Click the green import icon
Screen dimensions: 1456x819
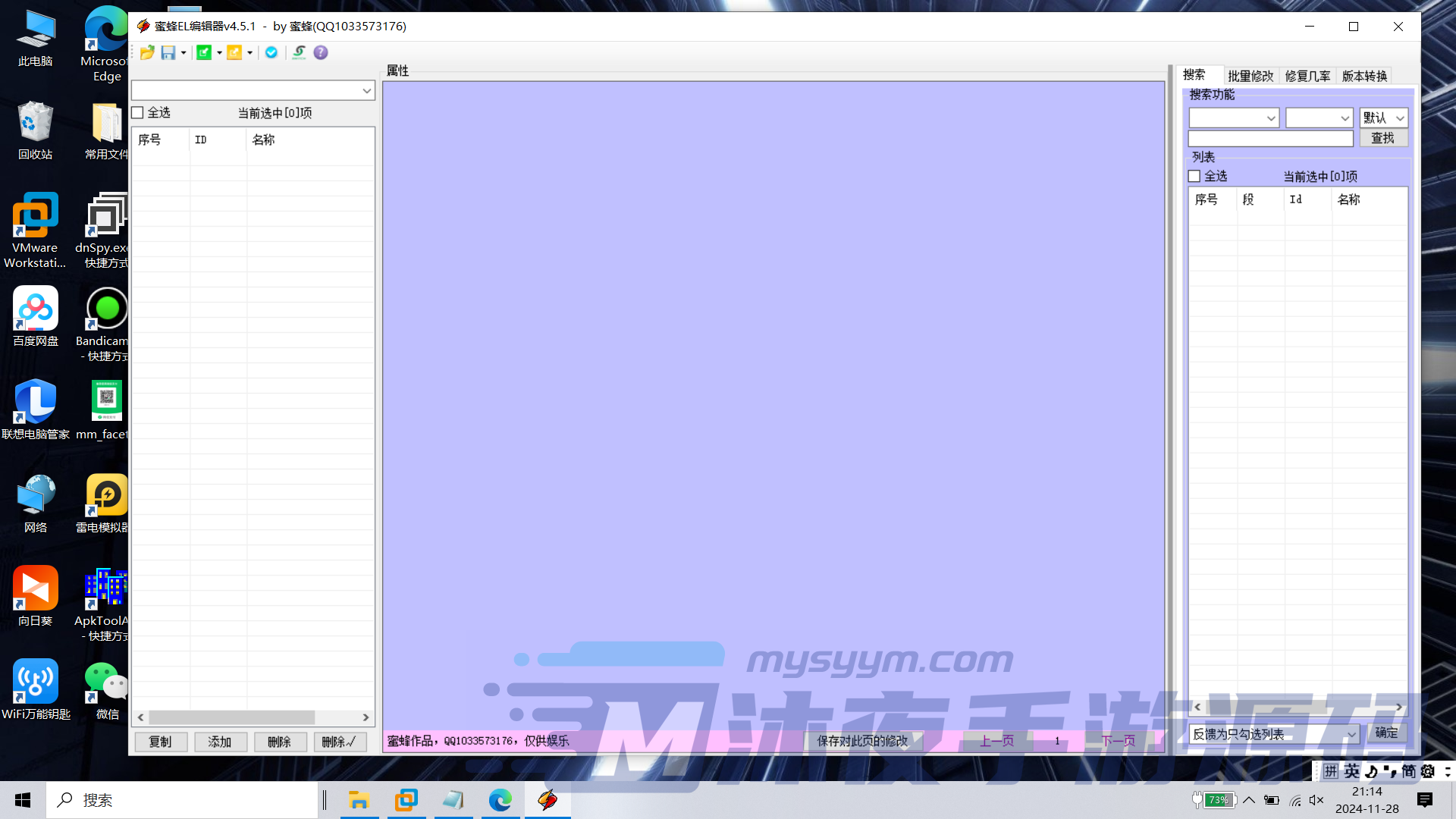(x=203, y=52)
